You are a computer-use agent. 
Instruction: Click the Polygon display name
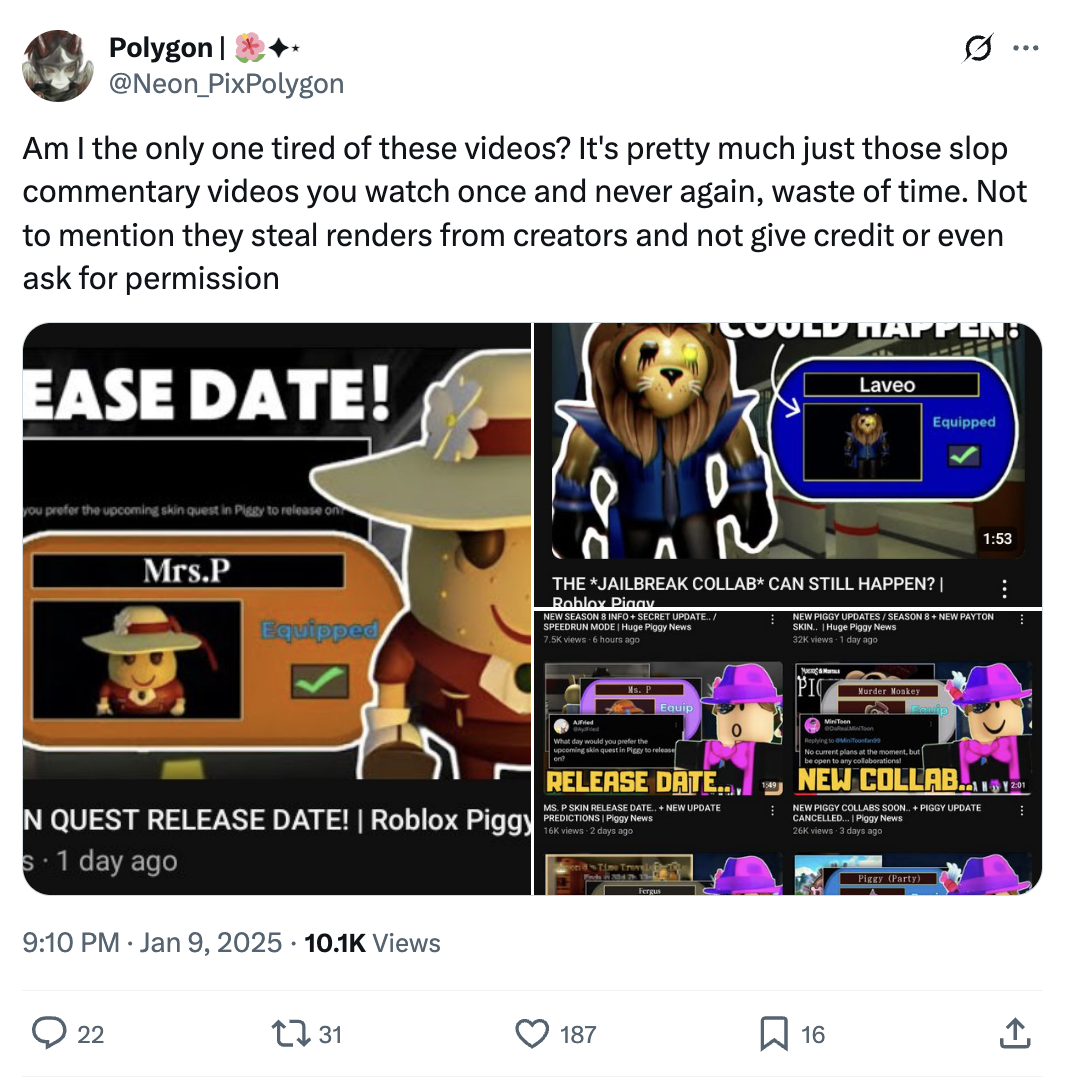coord(161,48)
